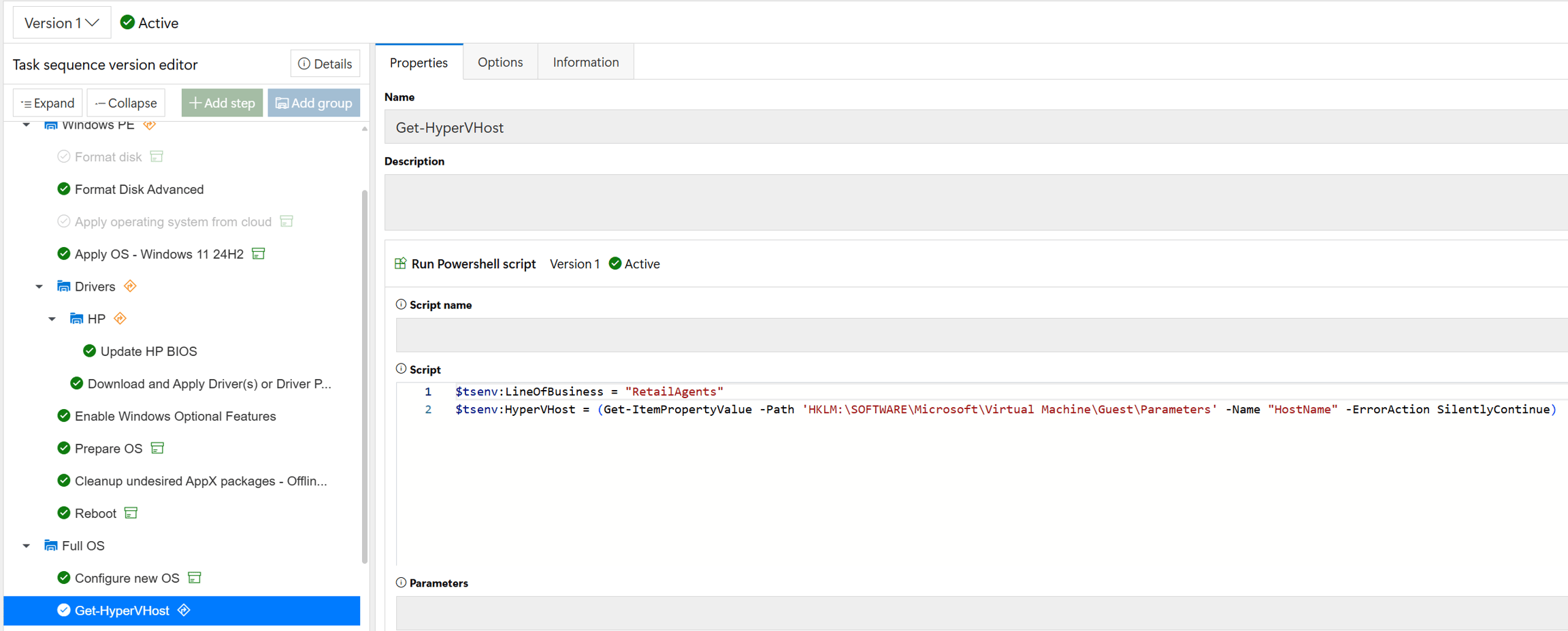The height and width of the screenshot is (631, 1568).
Task: Click into the Description text area
Action: click(976, 203)
